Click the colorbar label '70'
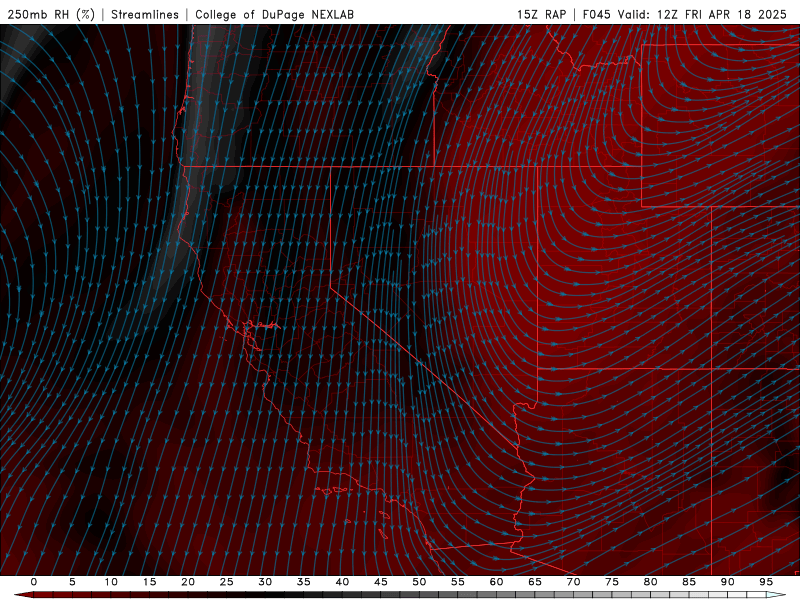The height and width of the screenshot is (600, 800). click(x=573, y=582)
